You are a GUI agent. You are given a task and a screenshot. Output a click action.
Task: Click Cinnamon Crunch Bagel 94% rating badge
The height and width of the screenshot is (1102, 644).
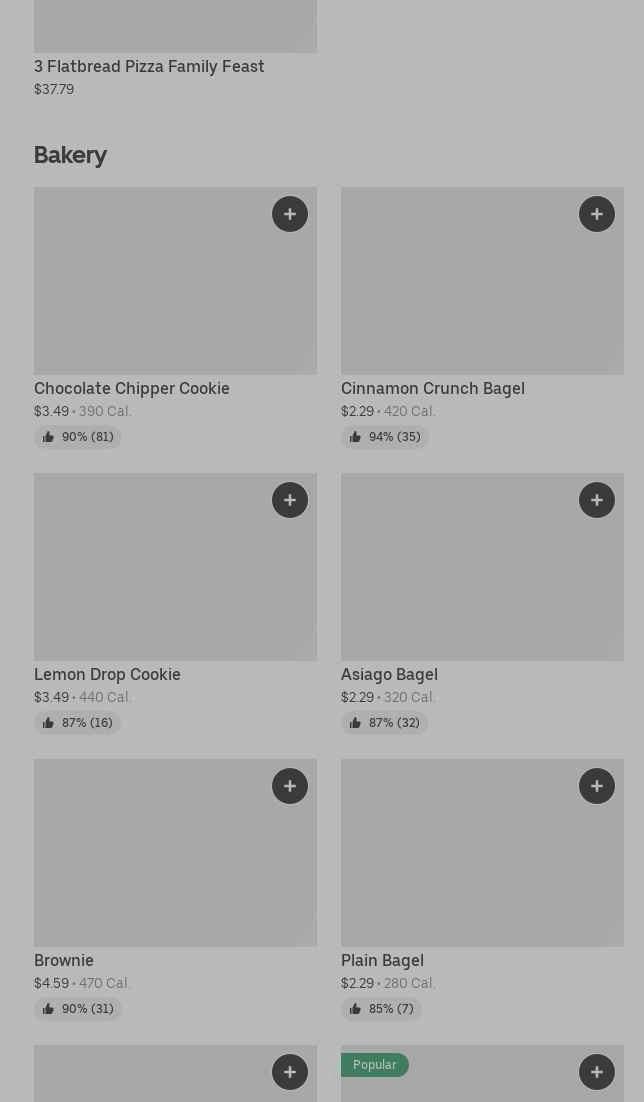coord(385,437)
